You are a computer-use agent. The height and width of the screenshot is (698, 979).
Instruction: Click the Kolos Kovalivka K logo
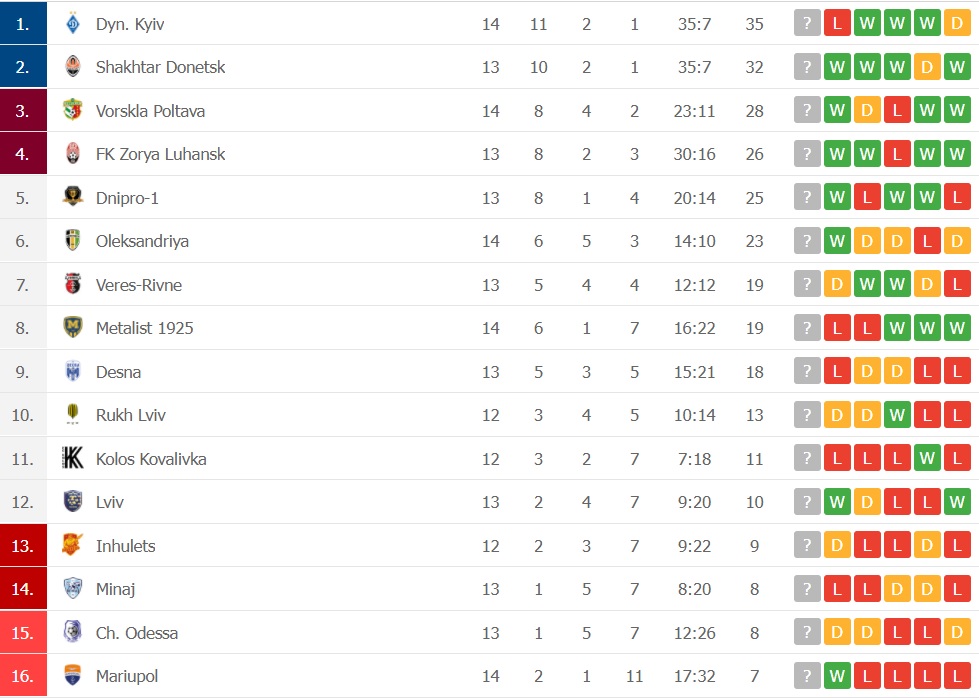pyautogui.click(x=72, y=459)
